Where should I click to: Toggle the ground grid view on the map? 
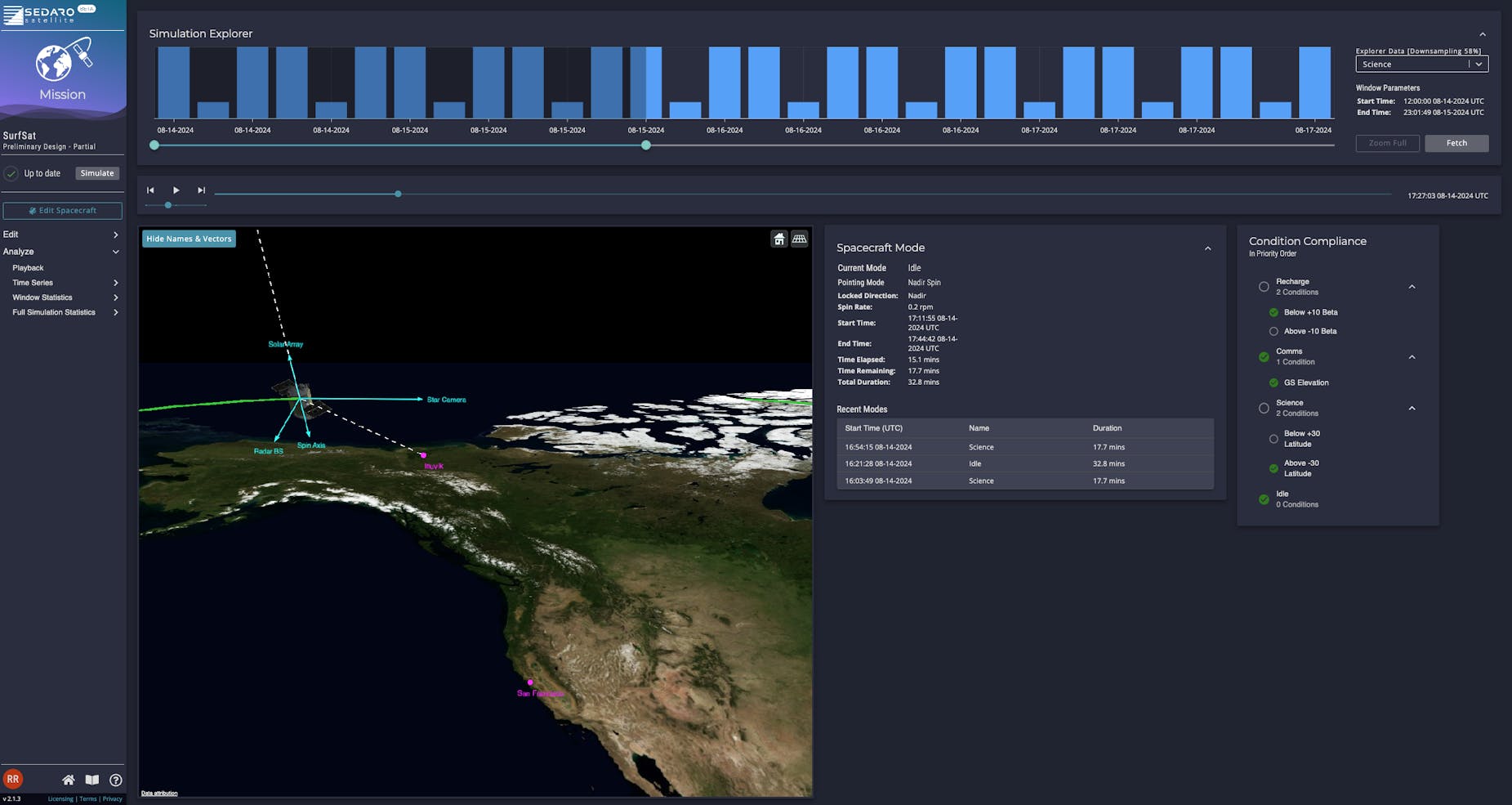(x=799, y=238)
